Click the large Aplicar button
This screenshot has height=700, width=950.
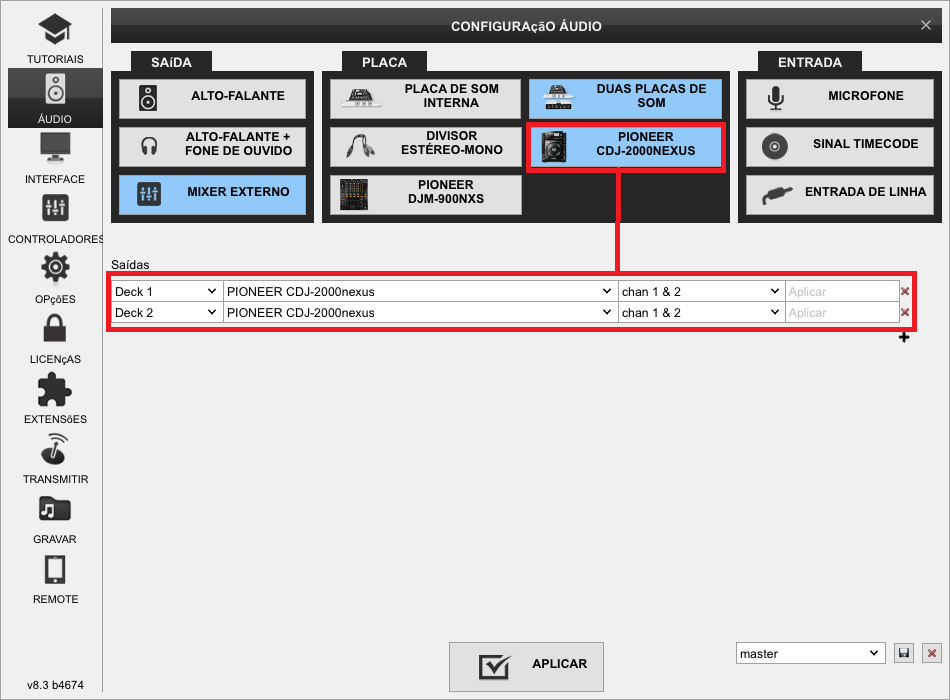[526, 667]
